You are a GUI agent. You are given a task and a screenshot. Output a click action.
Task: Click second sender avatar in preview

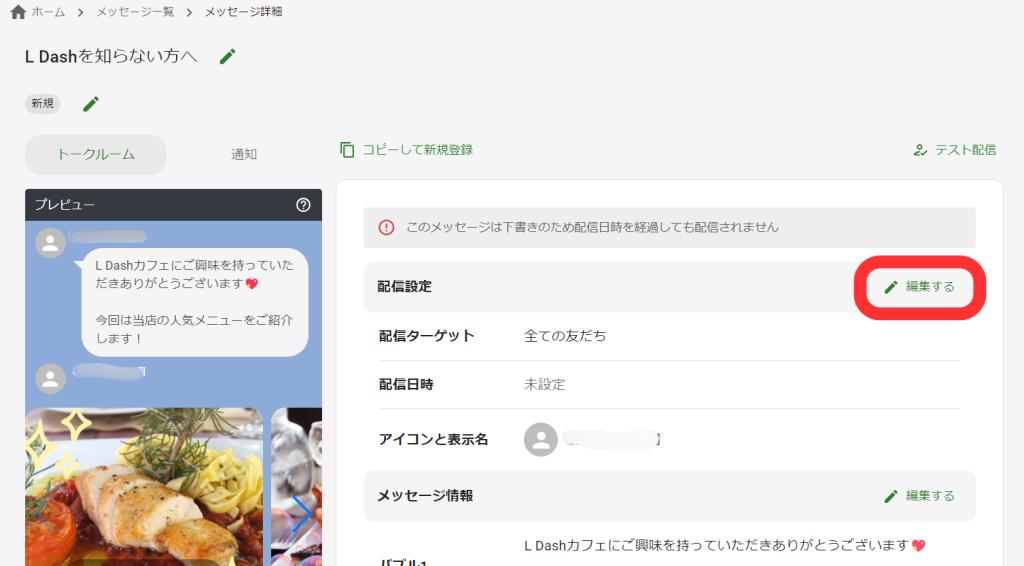click(x=50, y=379)
